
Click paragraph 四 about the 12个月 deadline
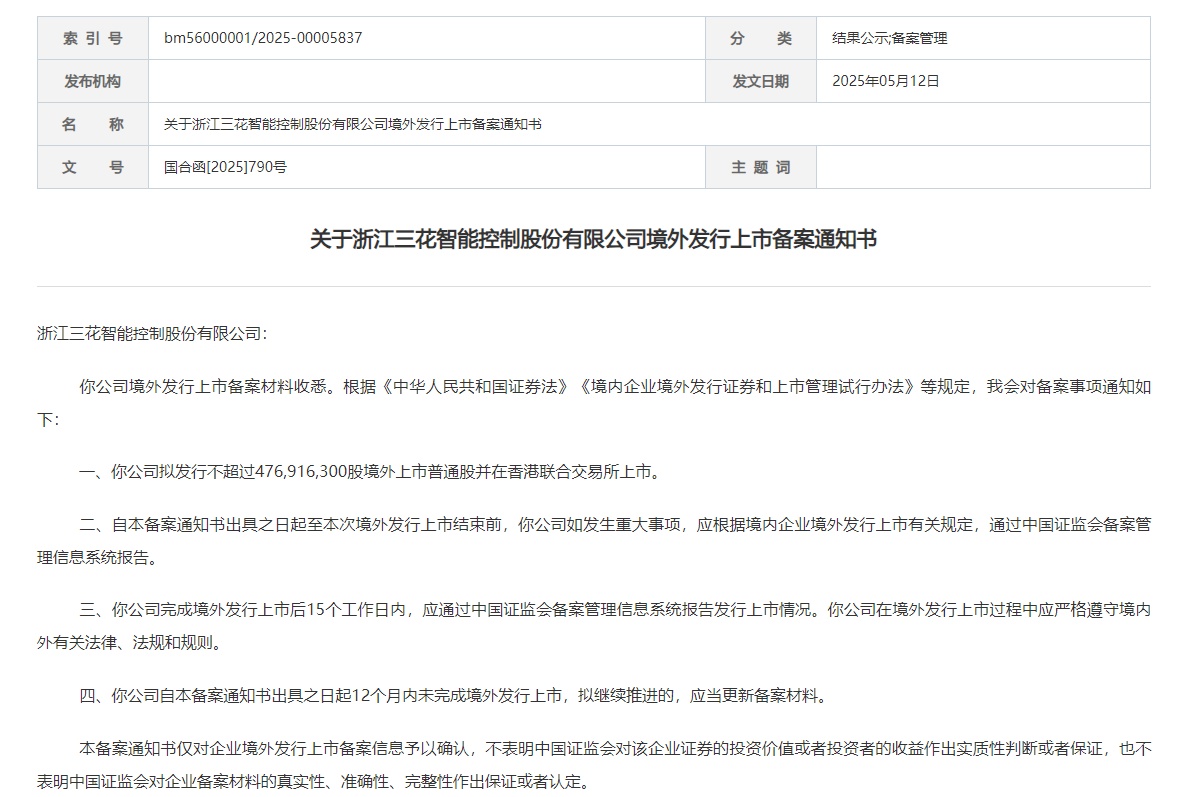(454, 696)
